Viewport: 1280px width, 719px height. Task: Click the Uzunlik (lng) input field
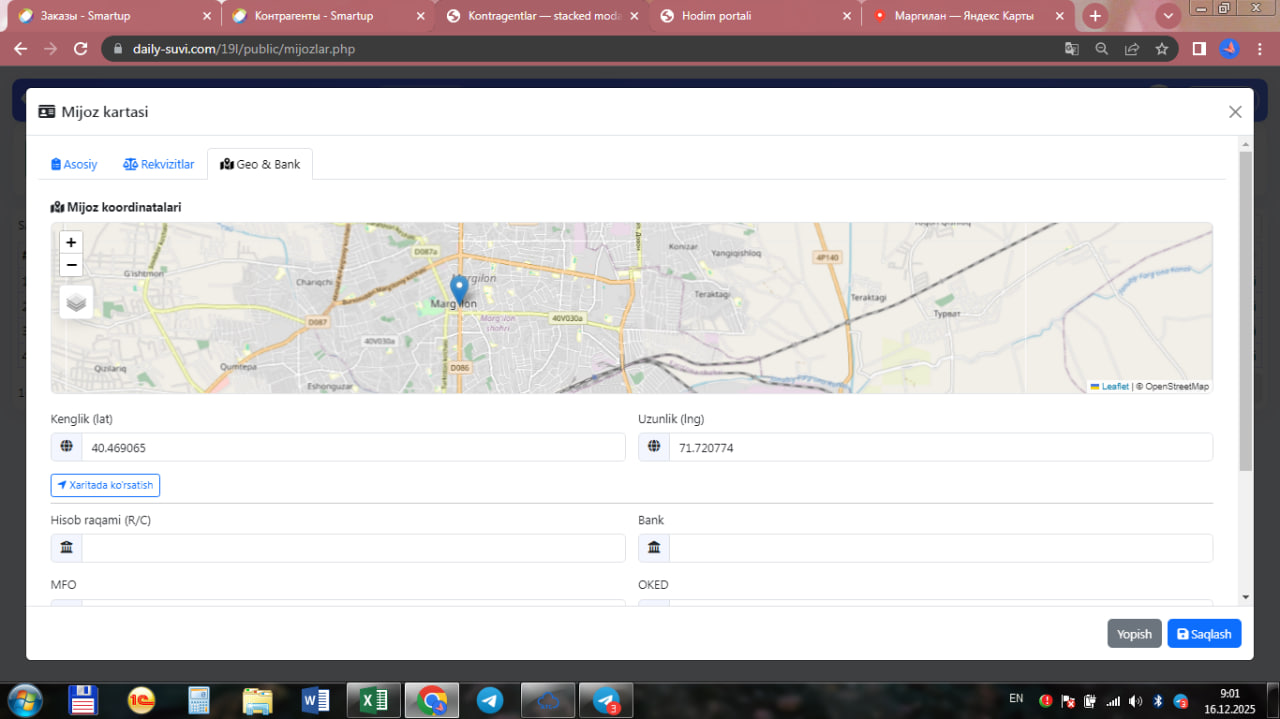pos(939,448)
